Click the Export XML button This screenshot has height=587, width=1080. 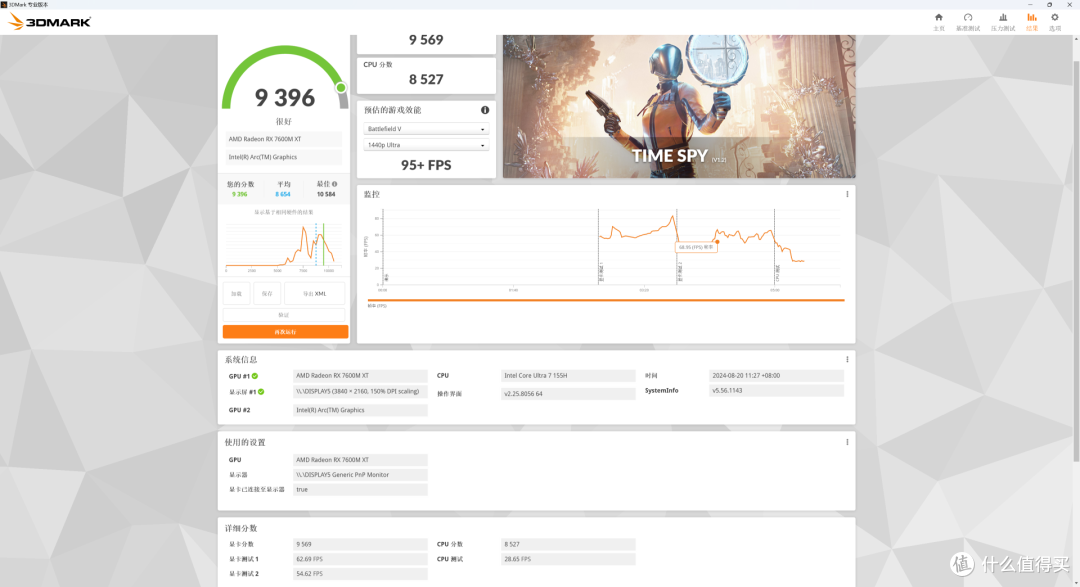tap(314, 293)
